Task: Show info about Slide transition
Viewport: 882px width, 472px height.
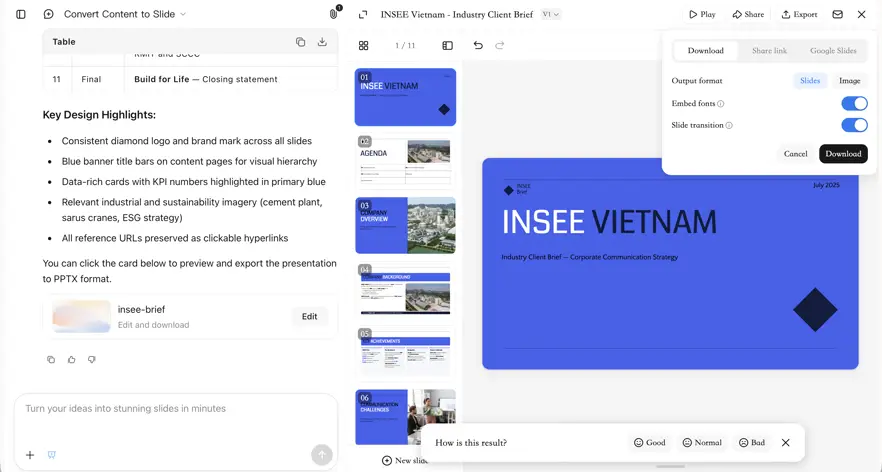Action: point(729,125)
